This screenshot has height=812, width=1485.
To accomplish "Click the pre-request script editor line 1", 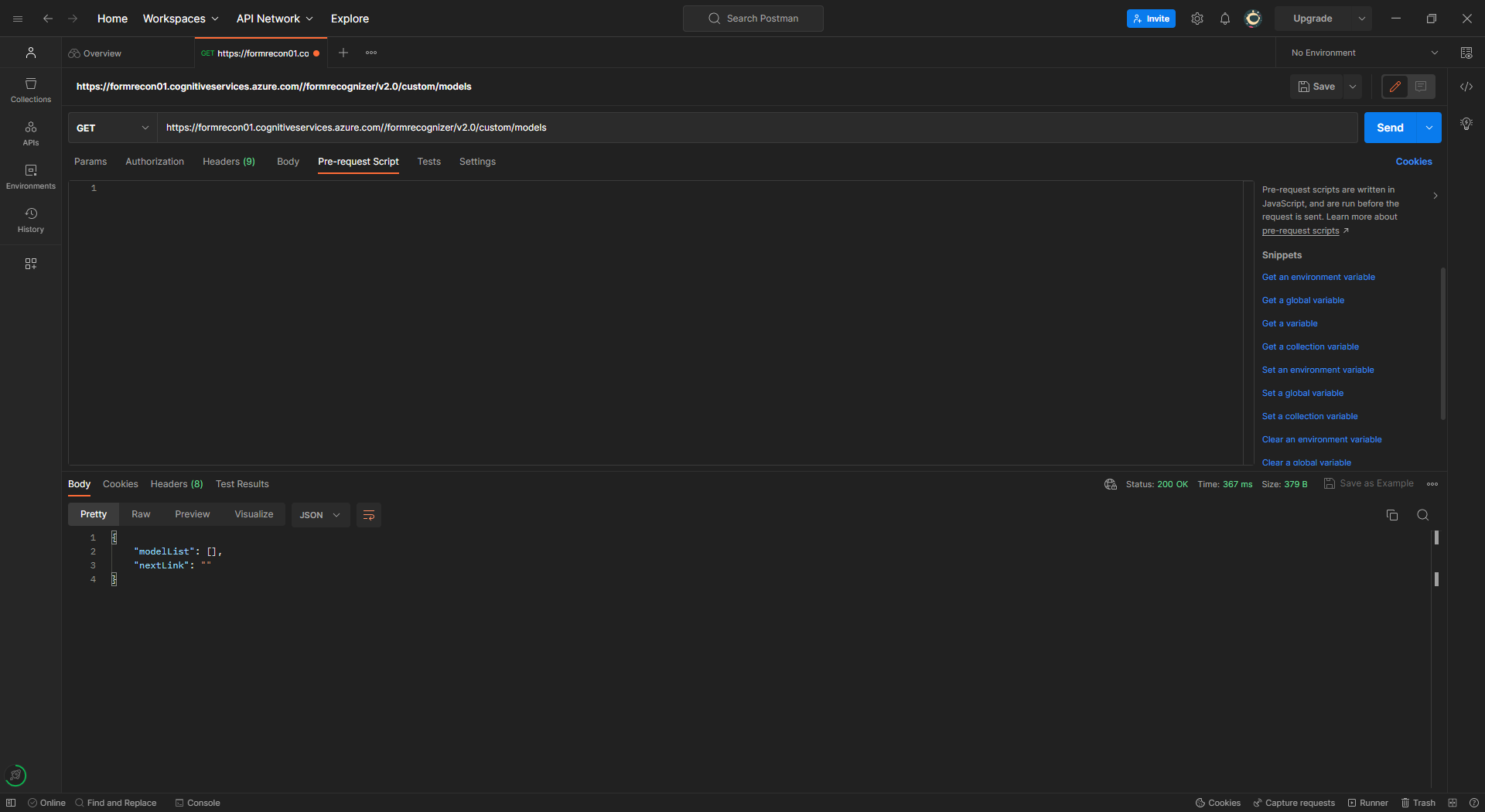I will tap(673, 188).
